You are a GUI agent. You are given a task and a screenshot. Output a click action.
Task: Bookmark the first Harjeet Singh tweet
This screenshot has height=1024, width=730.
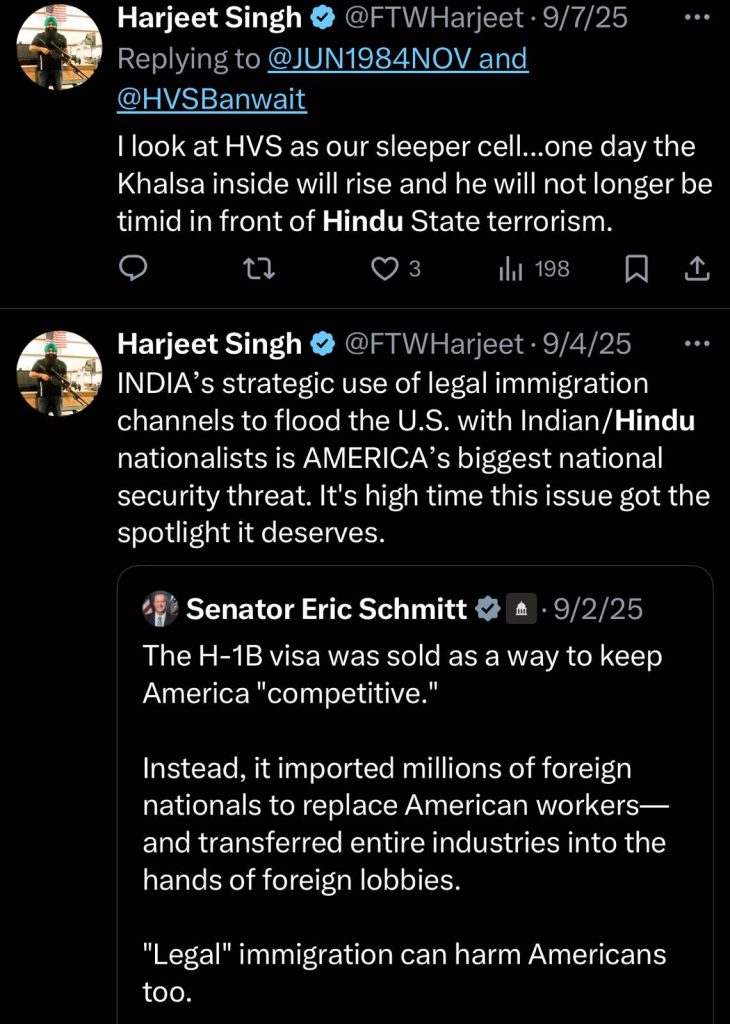pyautogui.click(x=636, y=269)
